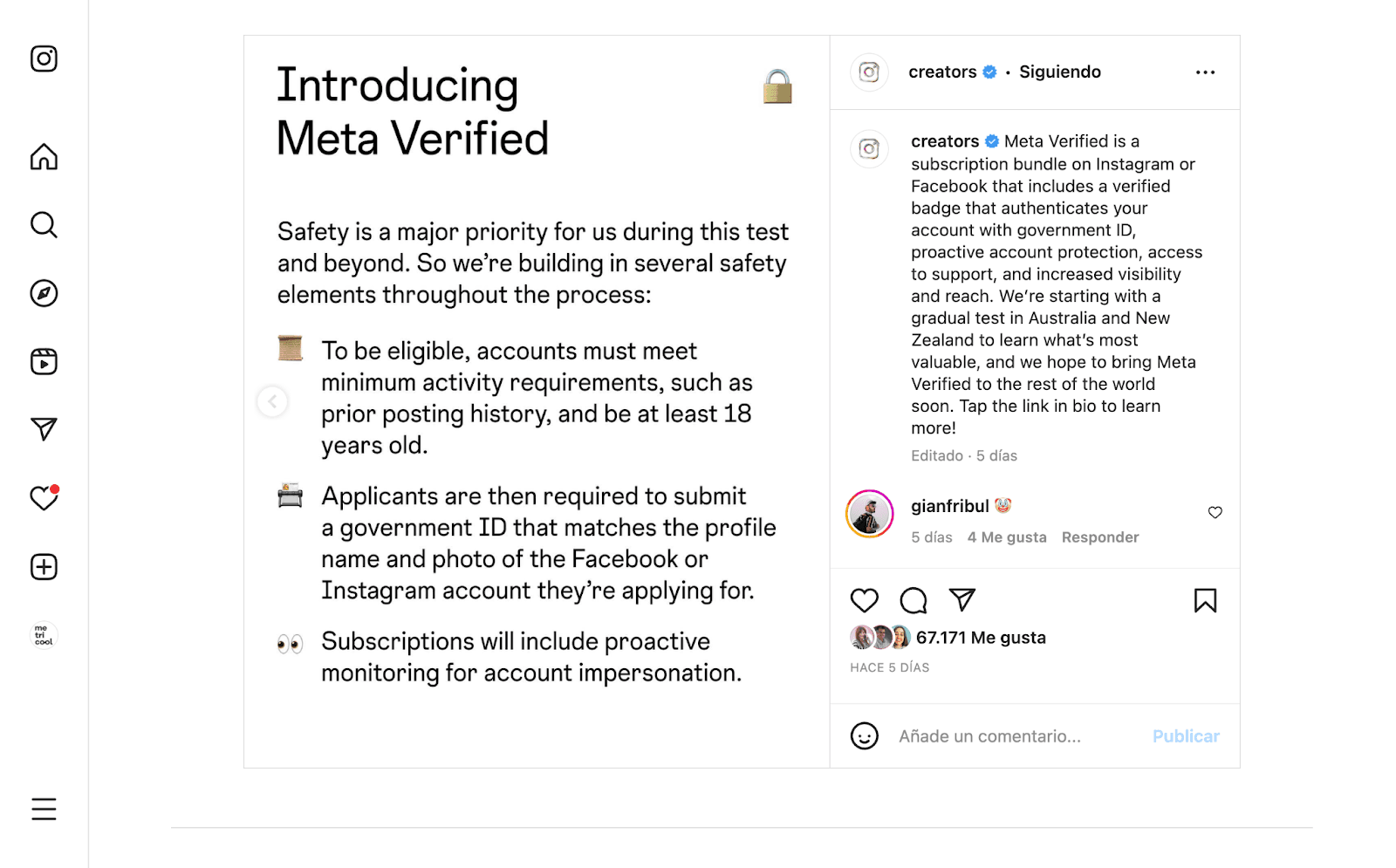Go to the previous carousel slide
The image size is (1396, 868).
pos(272,401)
